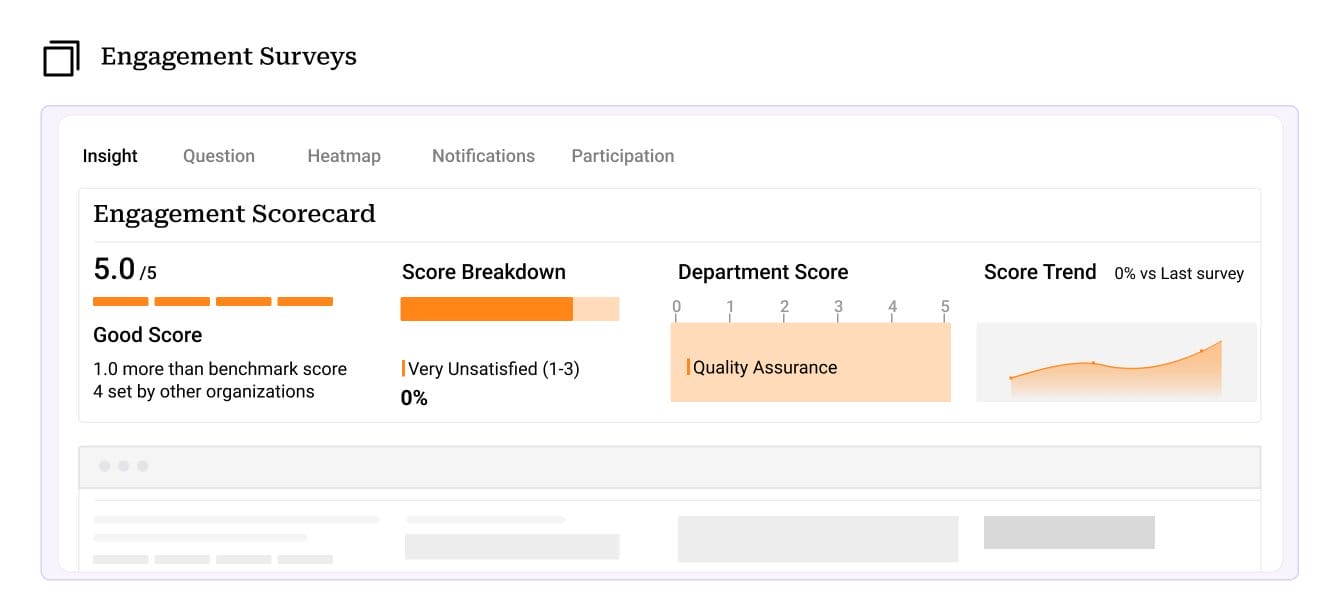Click the Engagement Scorecard heading

[x=234, y=214]
